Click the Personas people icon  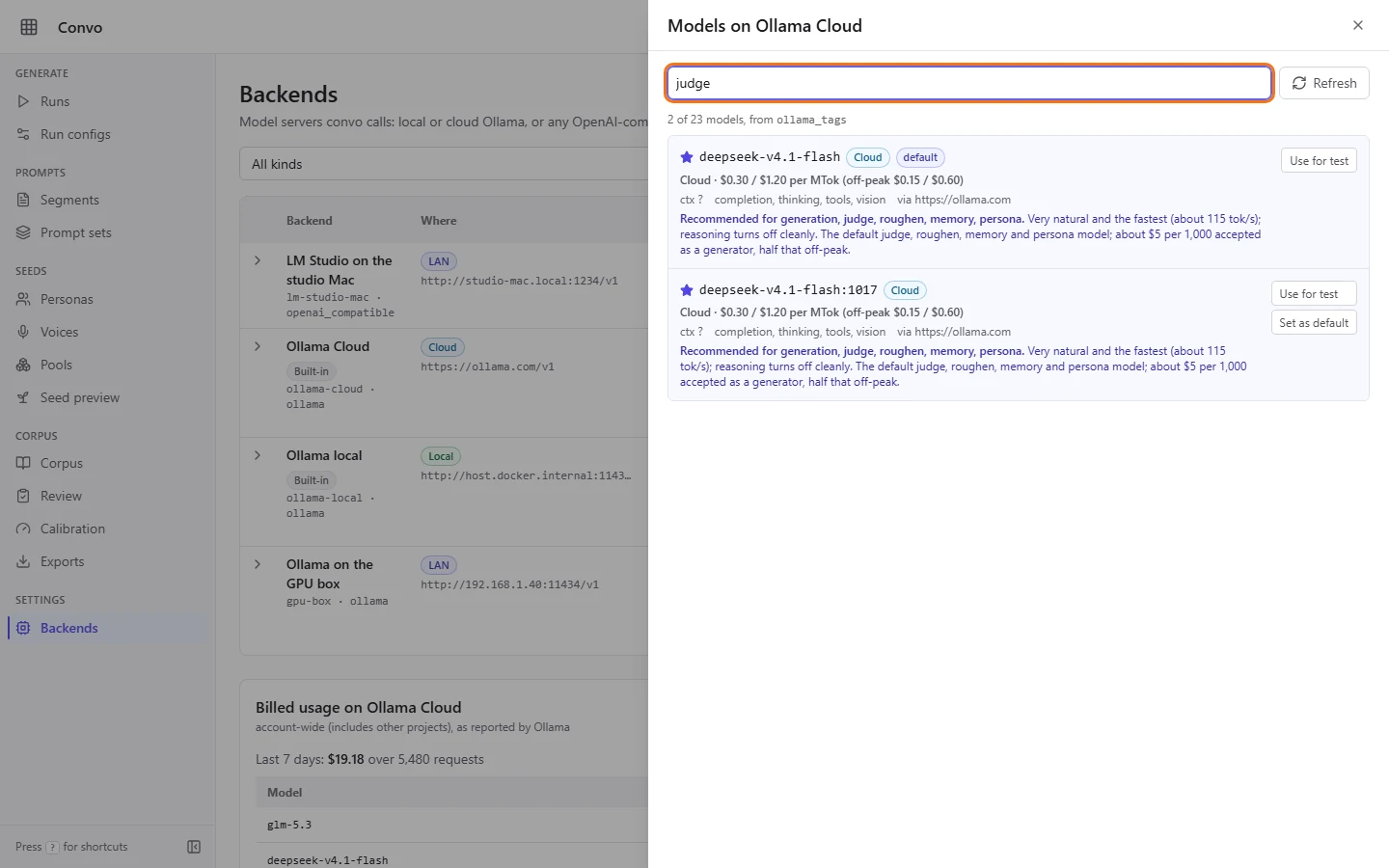(23, 299)
